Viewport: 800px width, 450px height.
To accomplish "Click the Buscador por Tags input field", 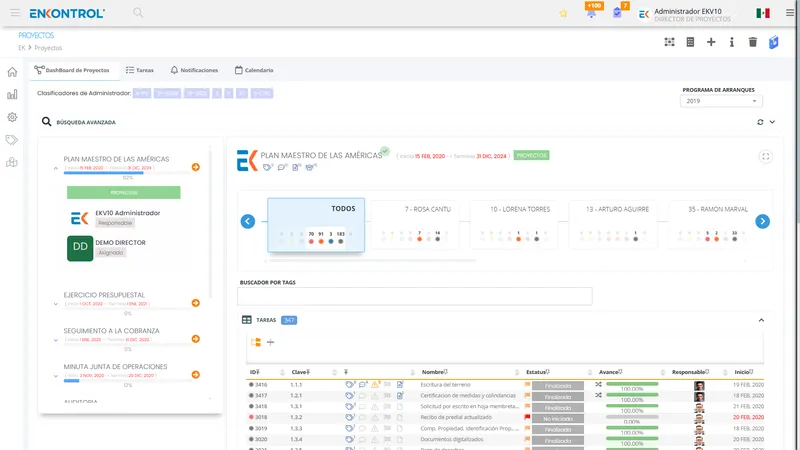I will 414,296.
